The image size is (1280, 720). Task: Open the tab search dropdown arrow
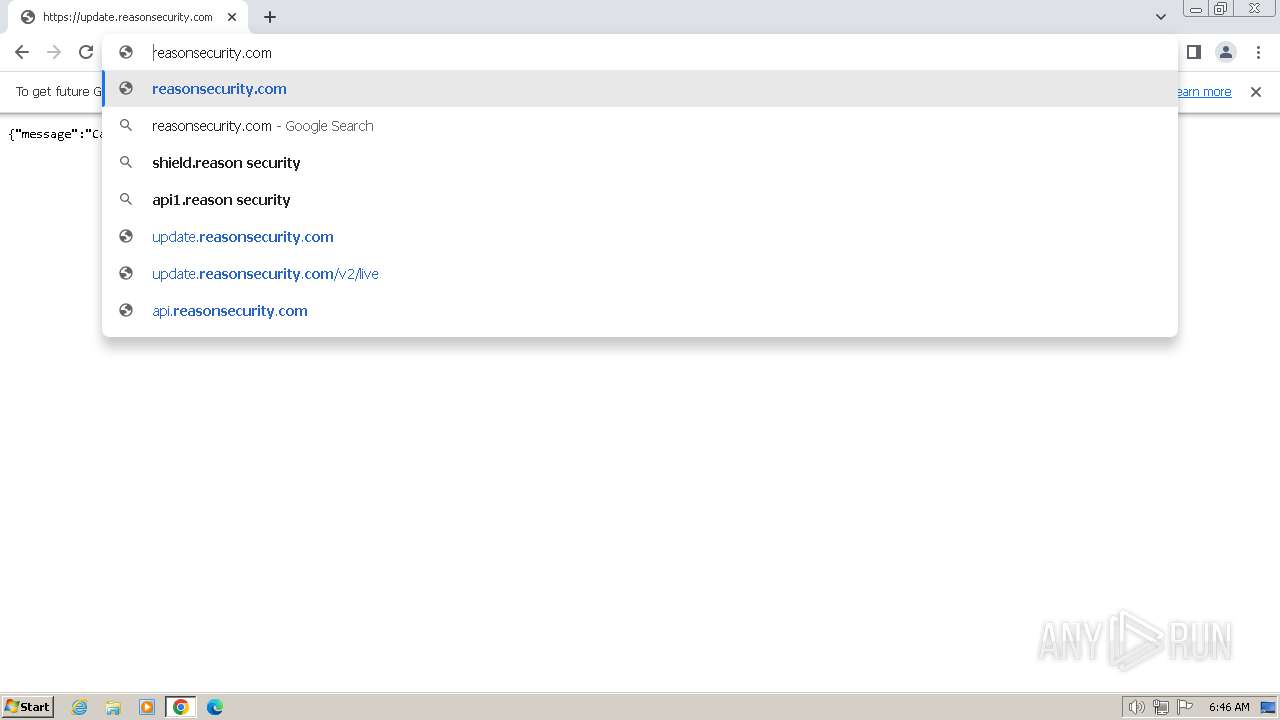[1161, 17]
